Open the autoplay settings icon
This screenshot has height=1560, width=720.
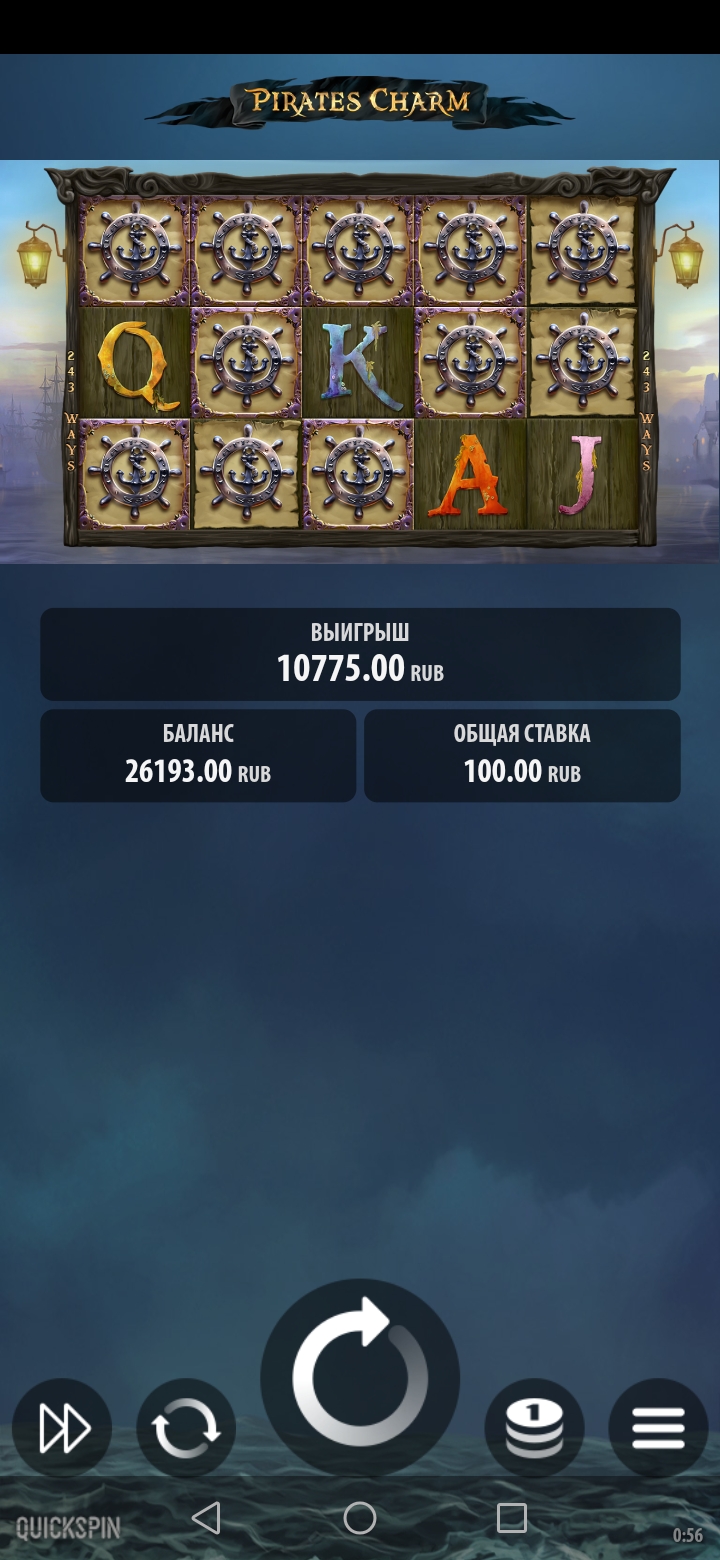click(x=186, y=1428)
